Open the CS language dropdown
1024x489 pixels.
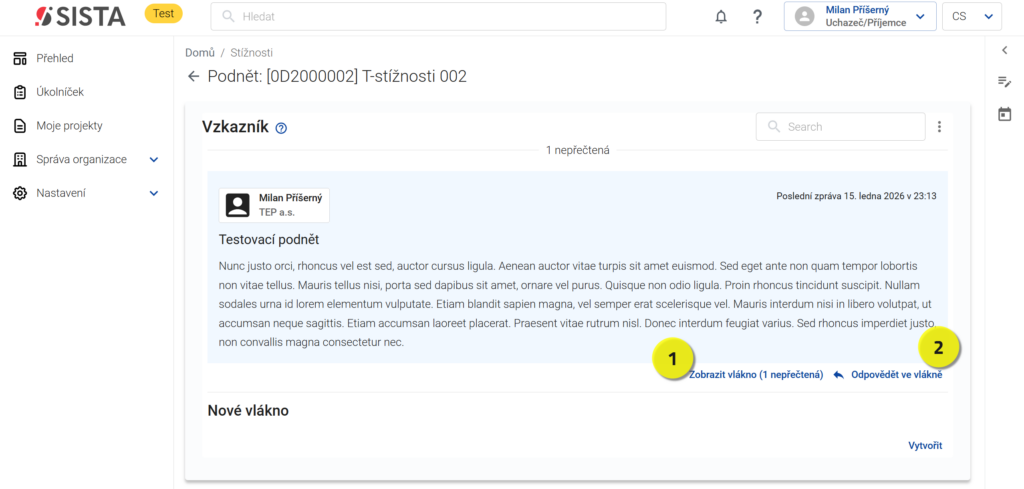pyautogui.click(x=973, y=16)
